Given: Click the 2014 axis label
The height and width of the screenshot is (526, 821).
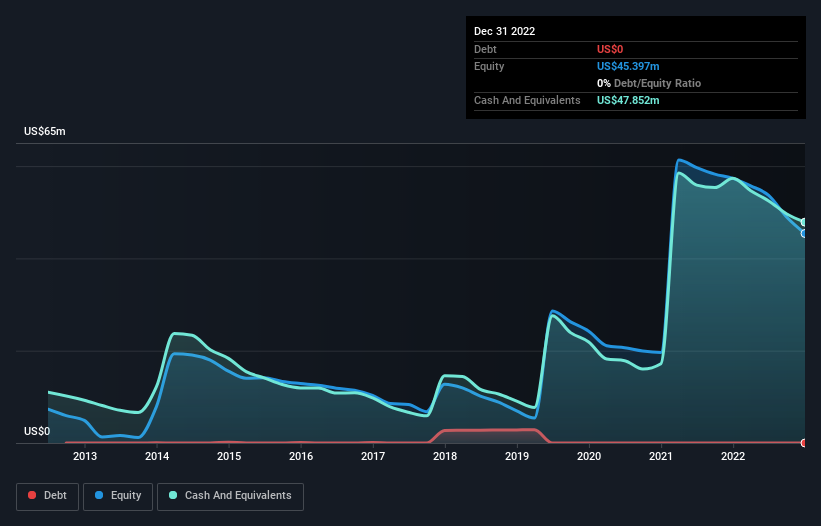Looking at the screenshot, I should point(157,456).
